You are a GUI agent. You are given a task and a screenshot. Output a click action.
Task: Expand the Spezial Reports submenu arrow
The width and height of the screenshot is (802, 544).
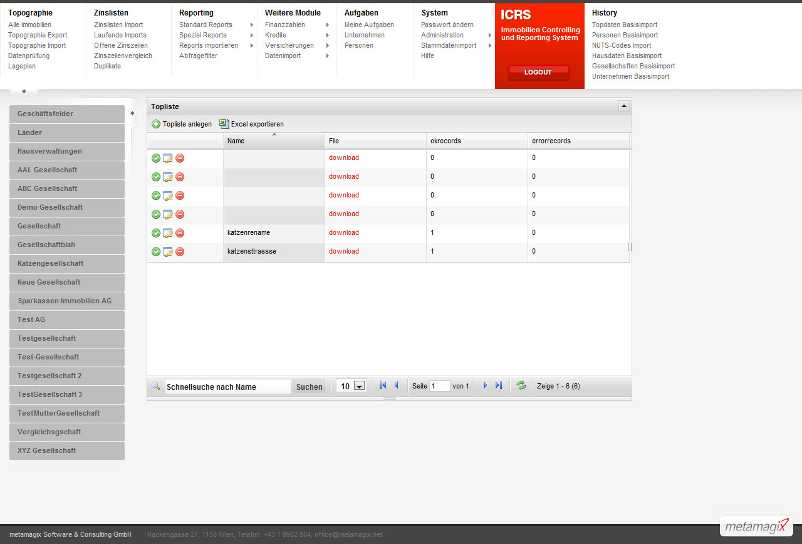pos(252,35)
